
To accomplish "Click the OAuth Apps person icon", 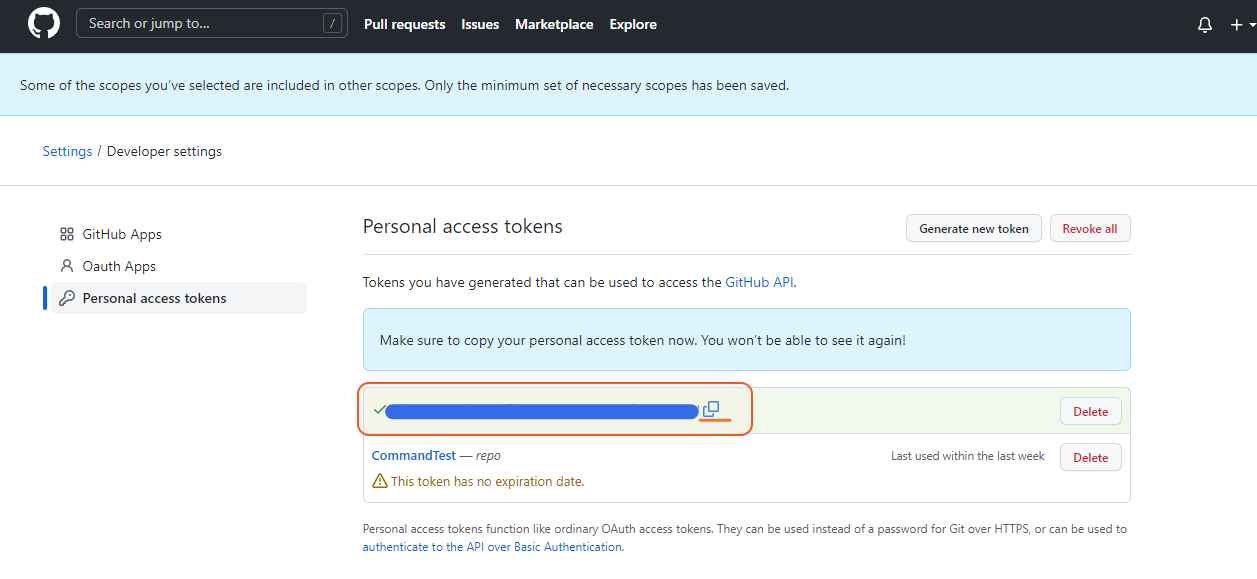I will tap(67, 266).
